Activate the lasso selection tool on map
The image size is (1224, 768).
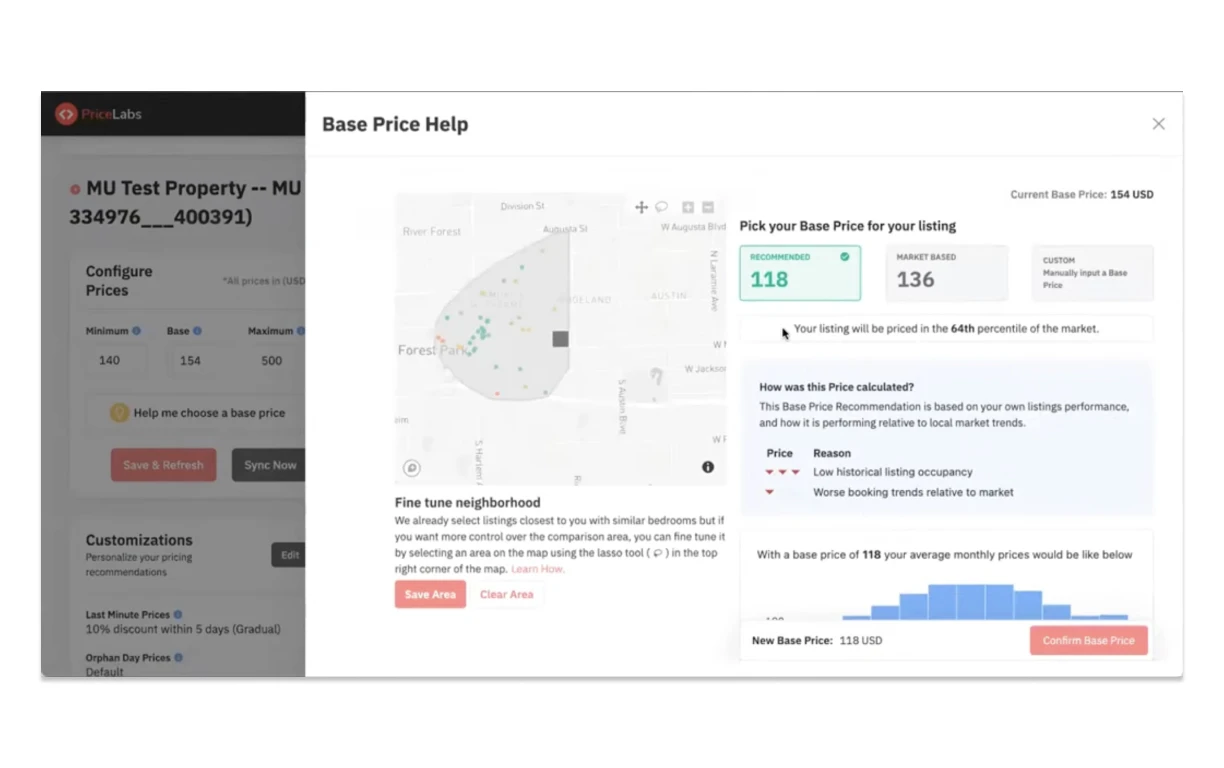click(662, 207)
